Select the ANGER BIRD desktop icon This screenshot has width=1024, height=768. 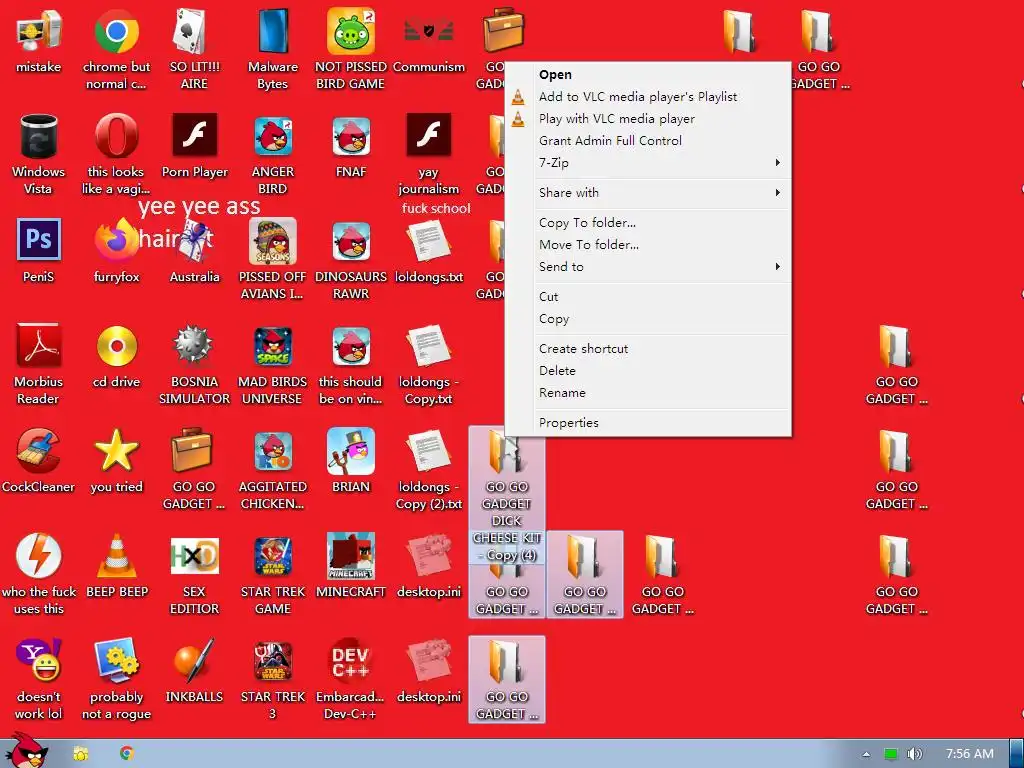(272, 154)
